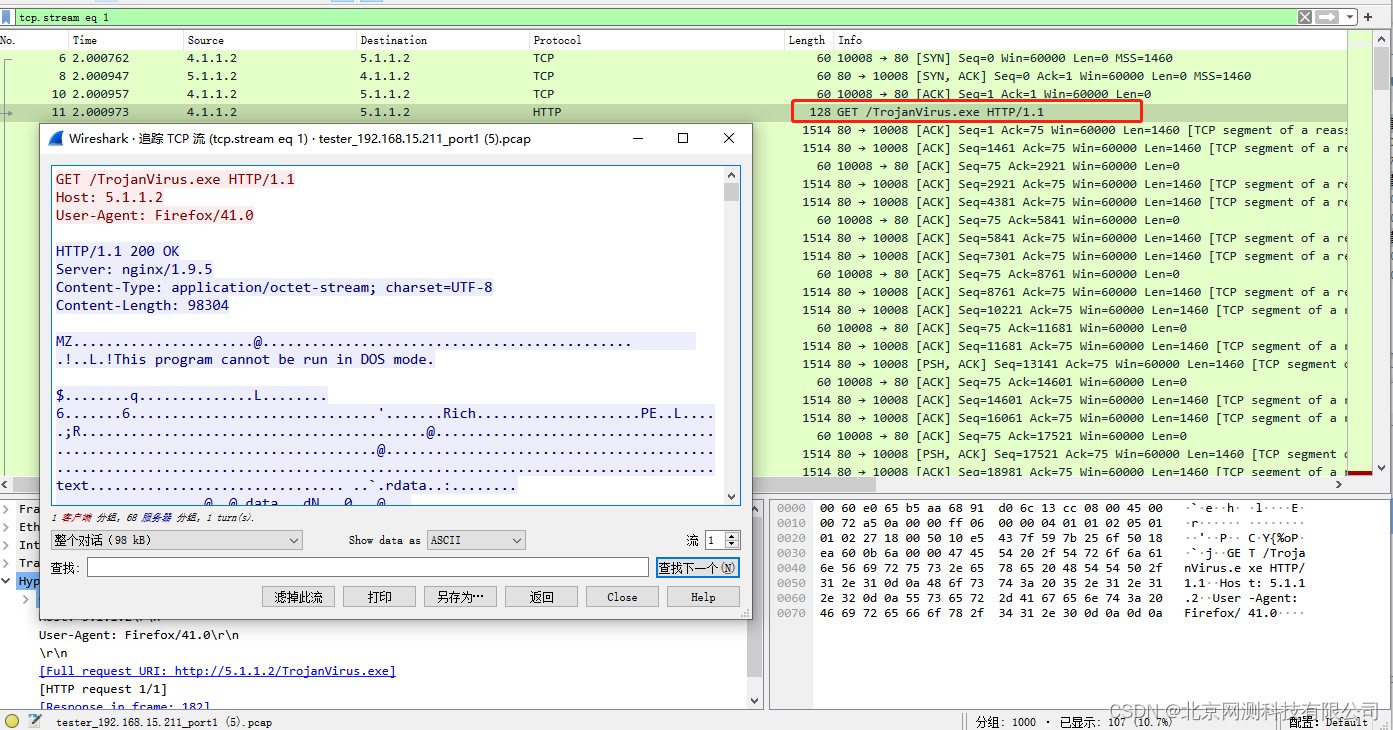
Task: Click the expert info circle in the status bar
Action: pos(11,721)
